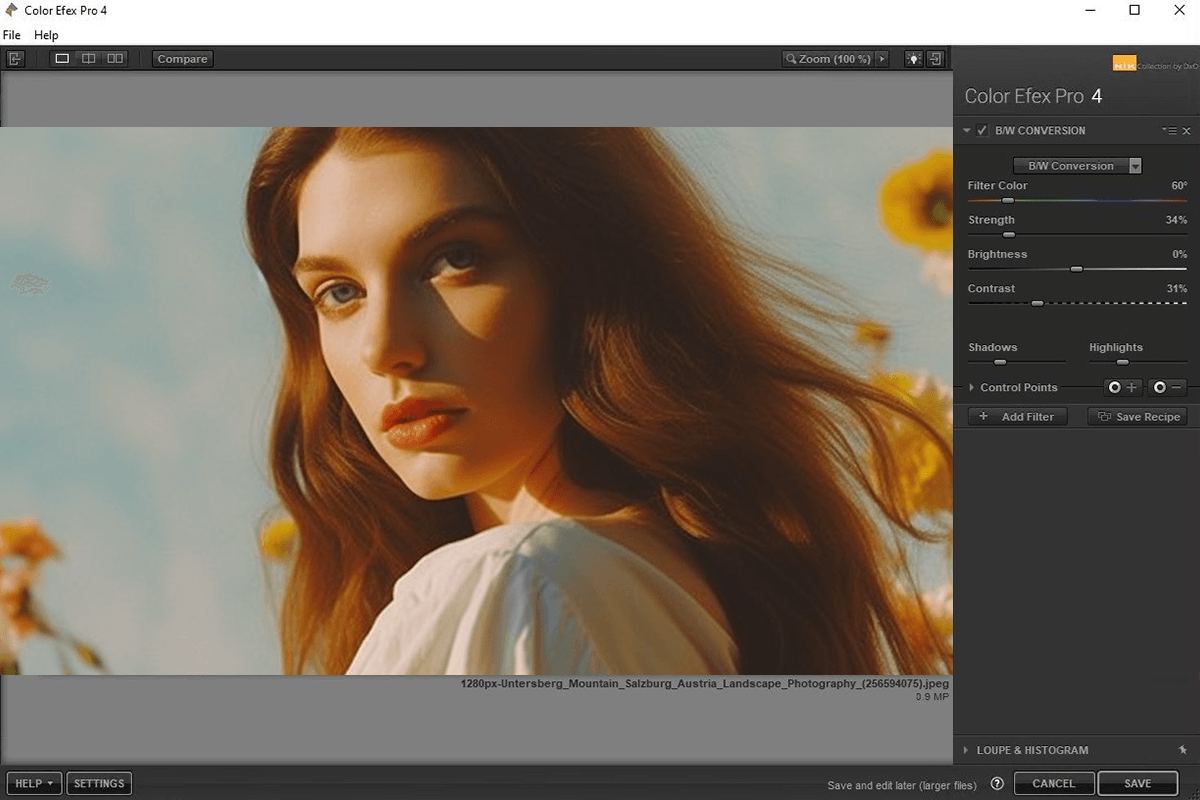
Task: Switch to side-by-side preview mode
Action: (x=114, y=58)
